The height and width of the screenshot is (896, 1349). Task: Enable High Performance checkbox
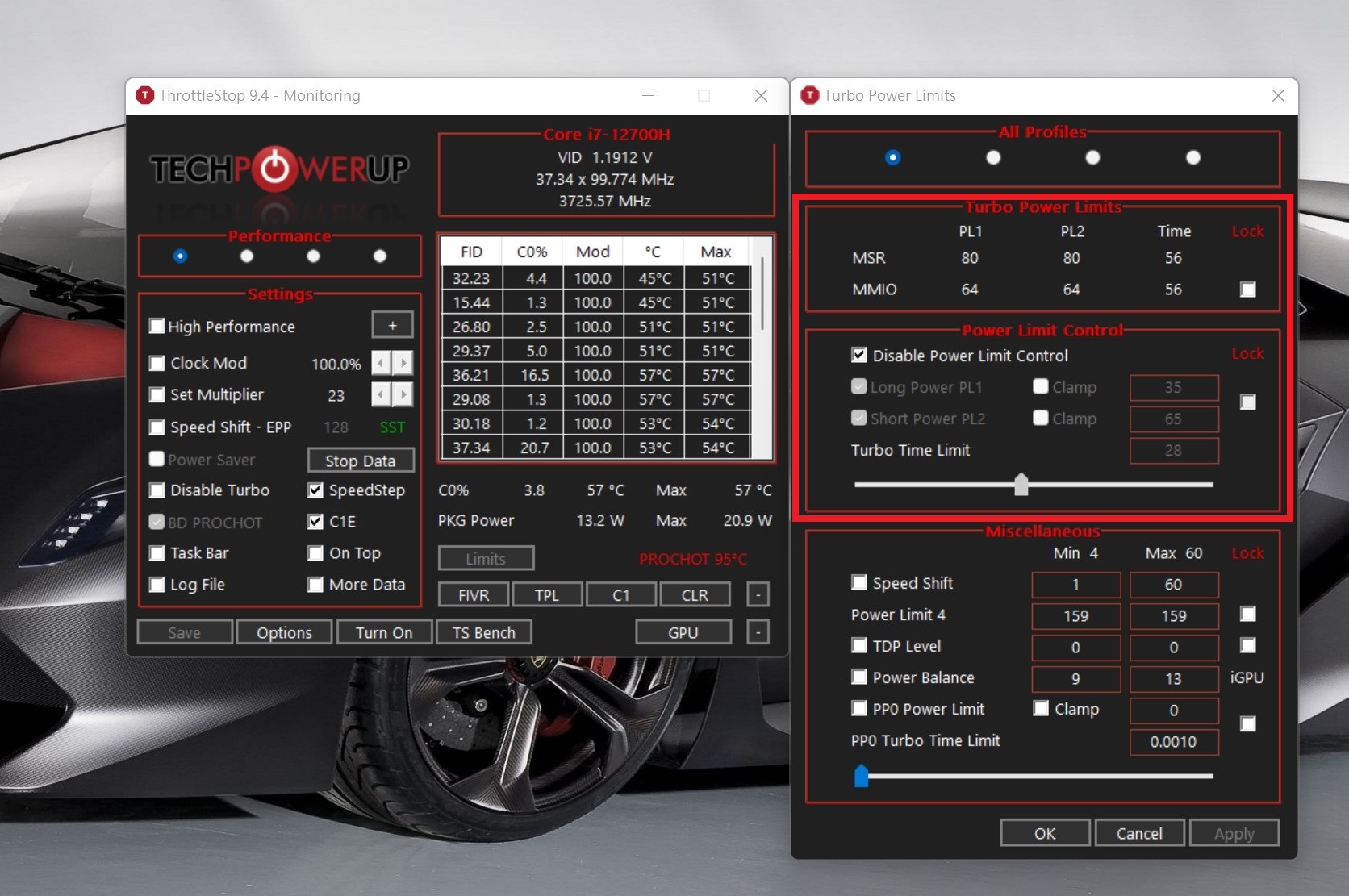click(157, 327)
